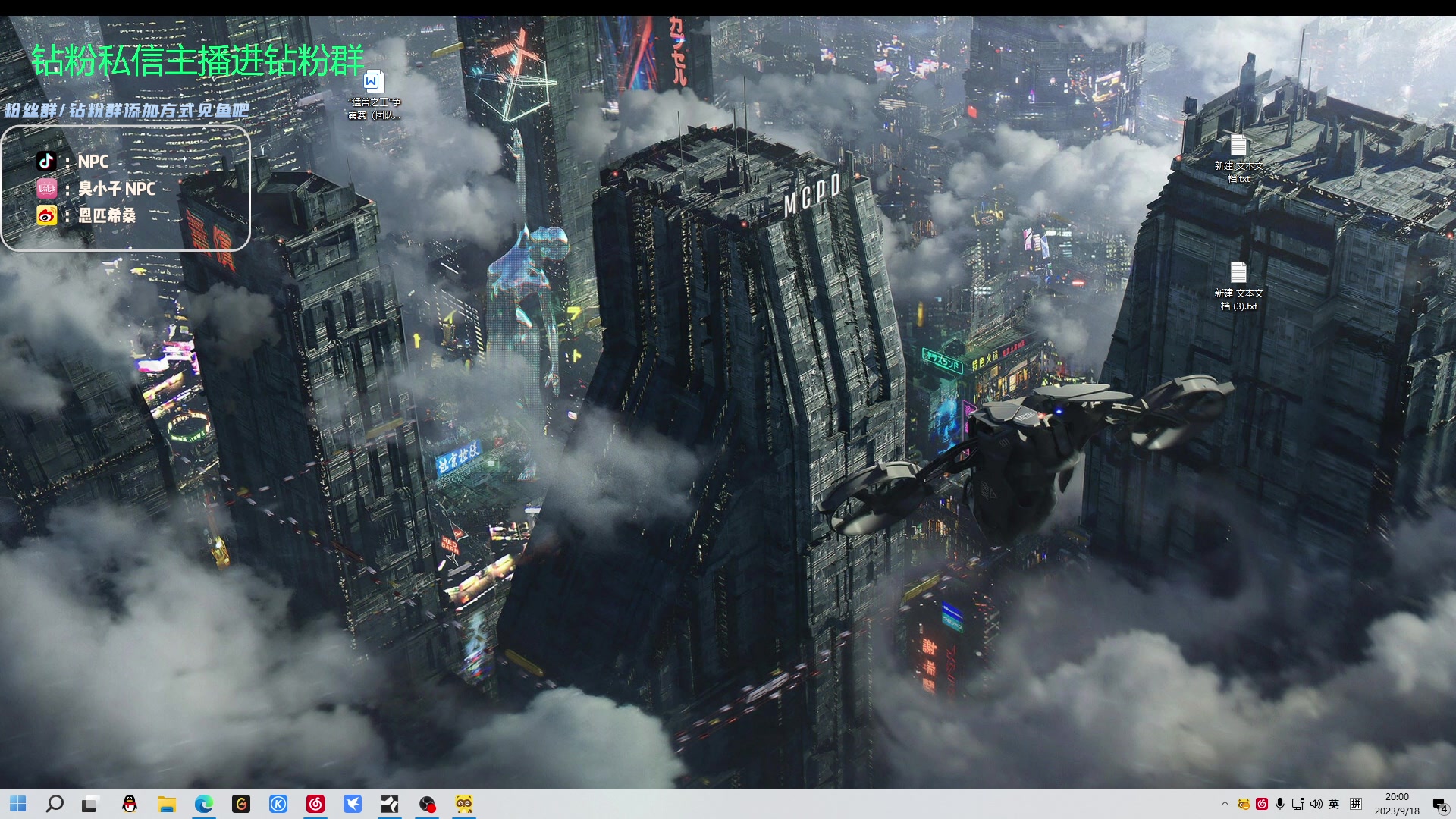Open Microsoft Edge browser

[x=204, y=804]
